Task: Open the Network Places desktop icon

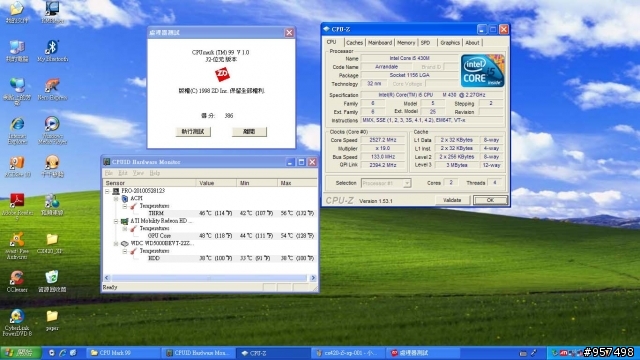Action: [17, 91]
